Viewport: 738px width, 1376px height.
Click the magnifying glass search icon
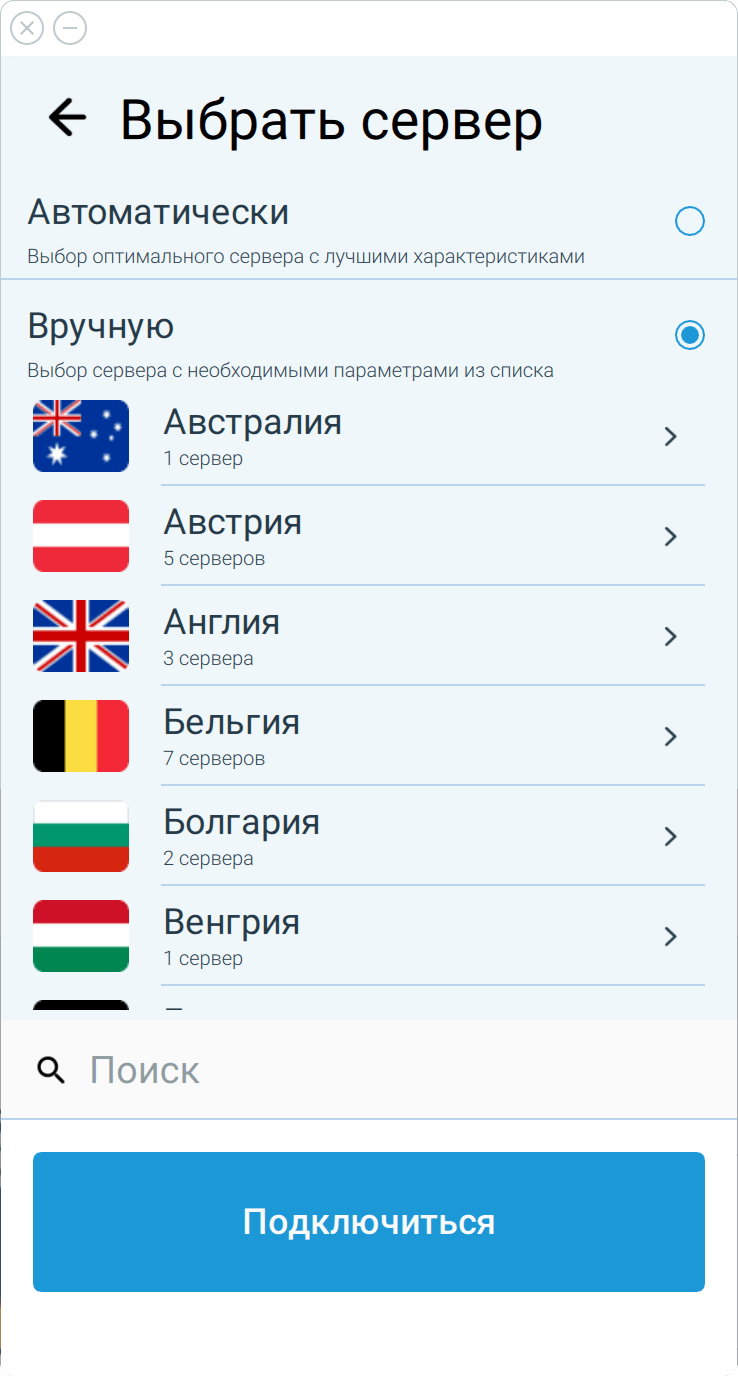pos(50,1069)
